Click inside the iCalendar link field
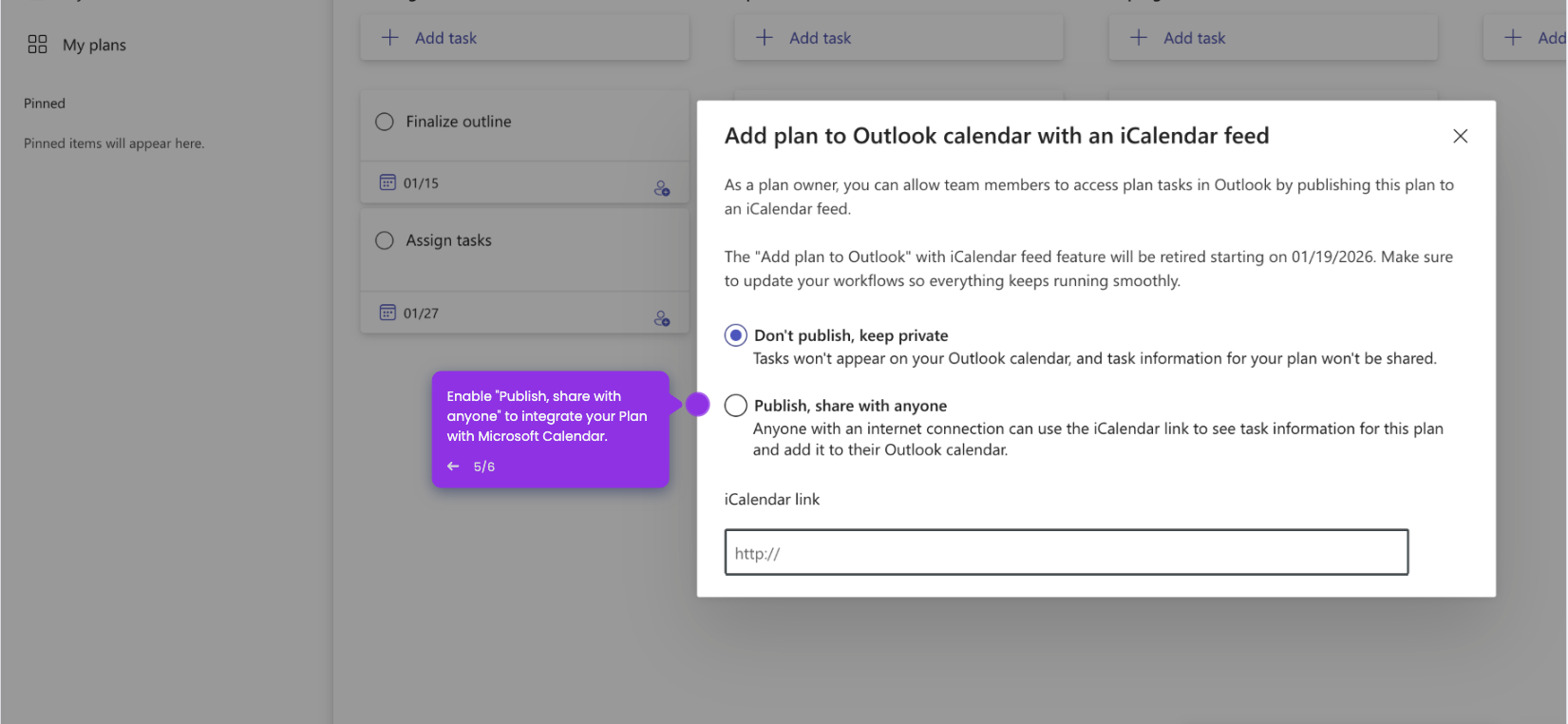Screen dimensions: 1568x724 click(1065, 551)
